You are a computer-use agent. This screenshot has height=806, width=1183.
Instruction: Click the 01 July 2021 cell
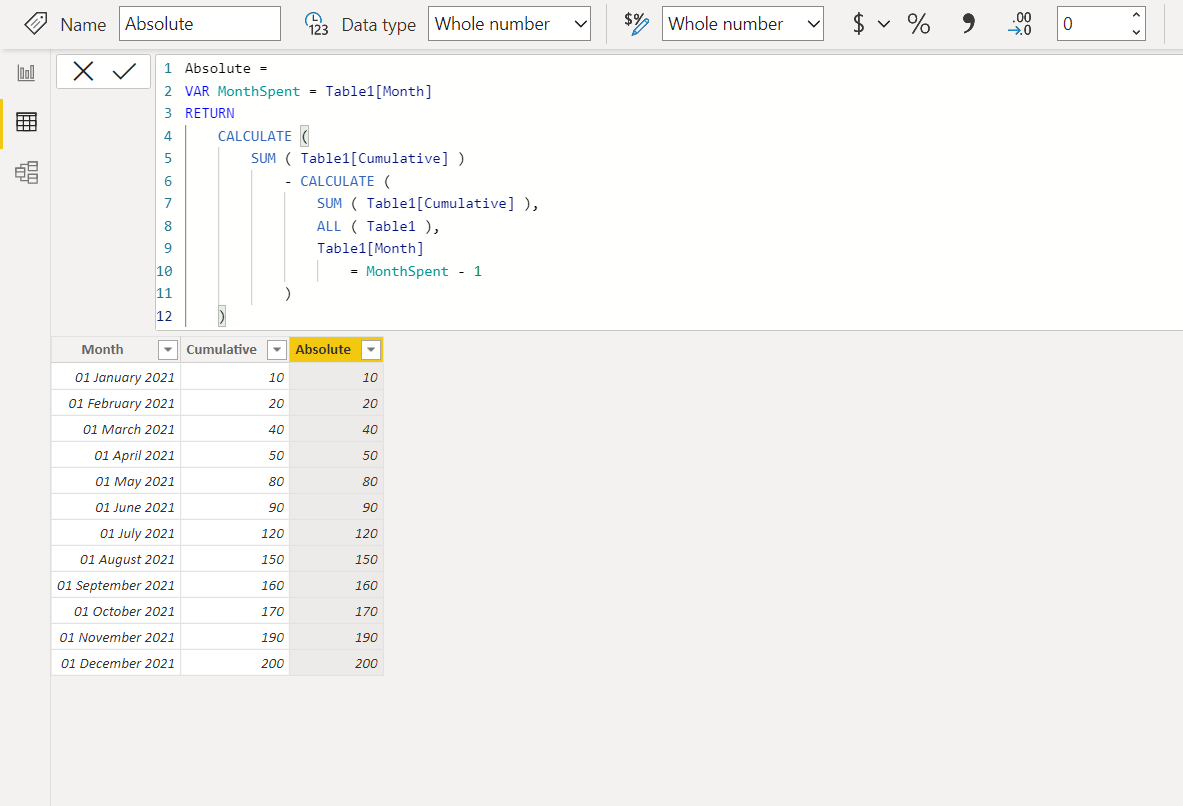click(x=116, y=533)
